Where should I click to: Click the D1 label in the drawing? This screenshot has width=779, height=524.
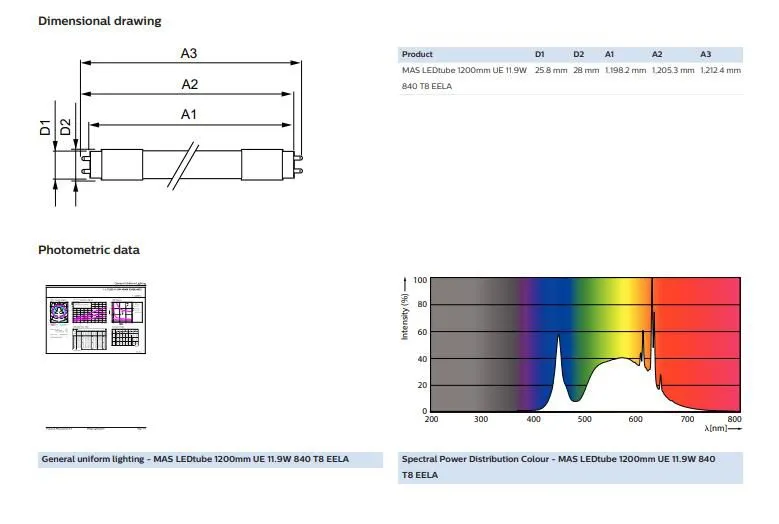pos(45,128)
